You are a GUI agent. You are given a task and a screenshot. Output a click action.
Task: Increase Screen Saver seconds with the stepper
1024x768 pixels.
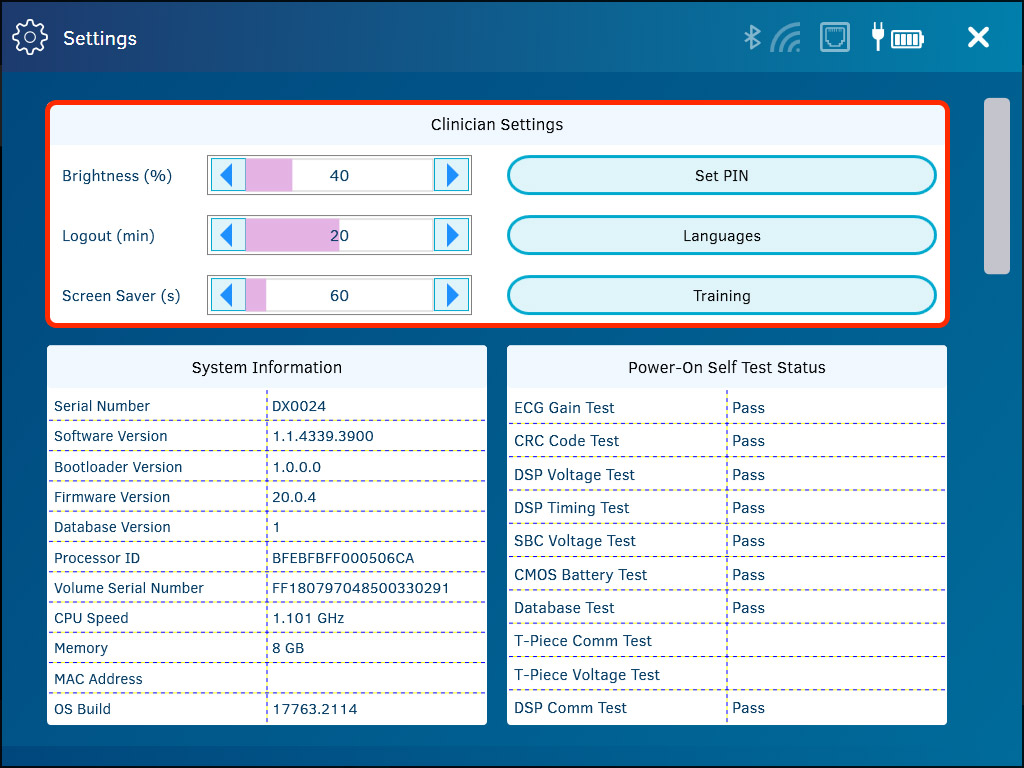point(452,294)
